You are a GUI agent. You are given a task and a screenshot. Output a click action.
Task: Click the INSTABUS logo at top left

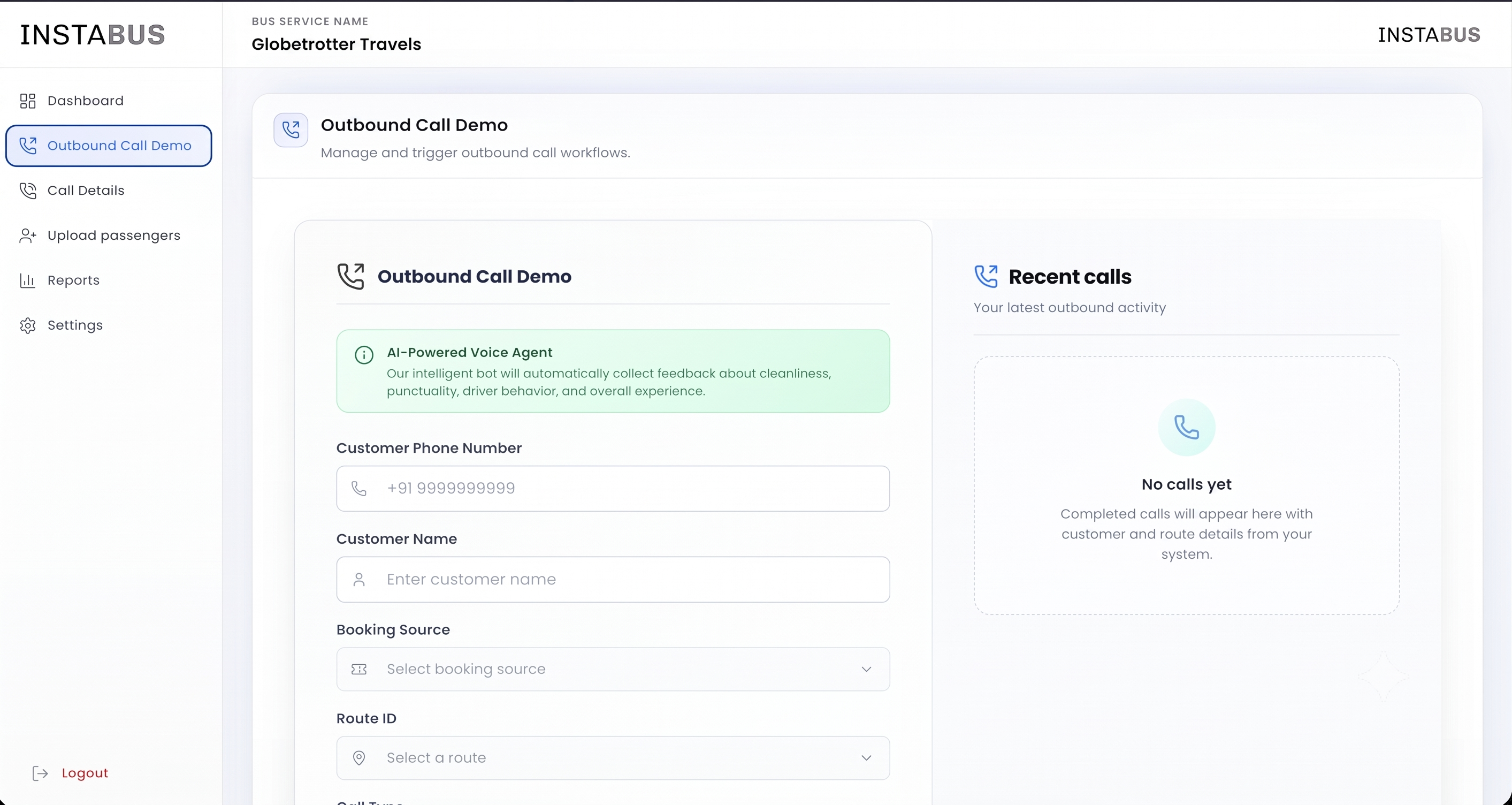click(93, 35)
